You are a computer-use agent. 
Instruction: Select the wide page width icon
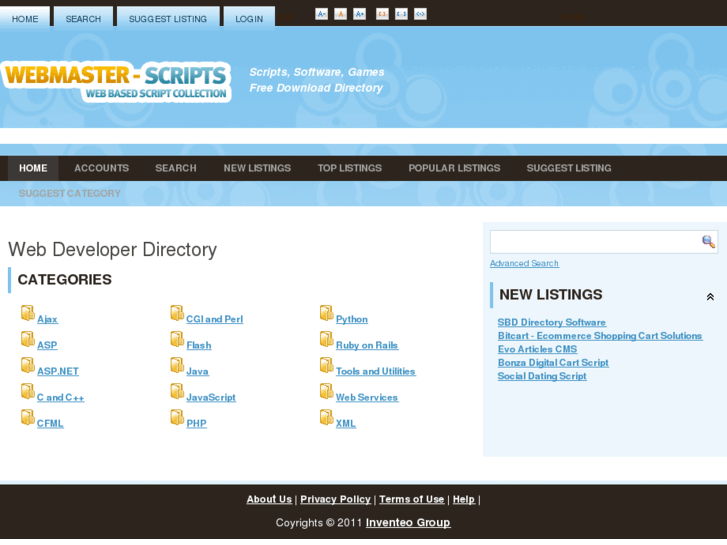point(401,14)
